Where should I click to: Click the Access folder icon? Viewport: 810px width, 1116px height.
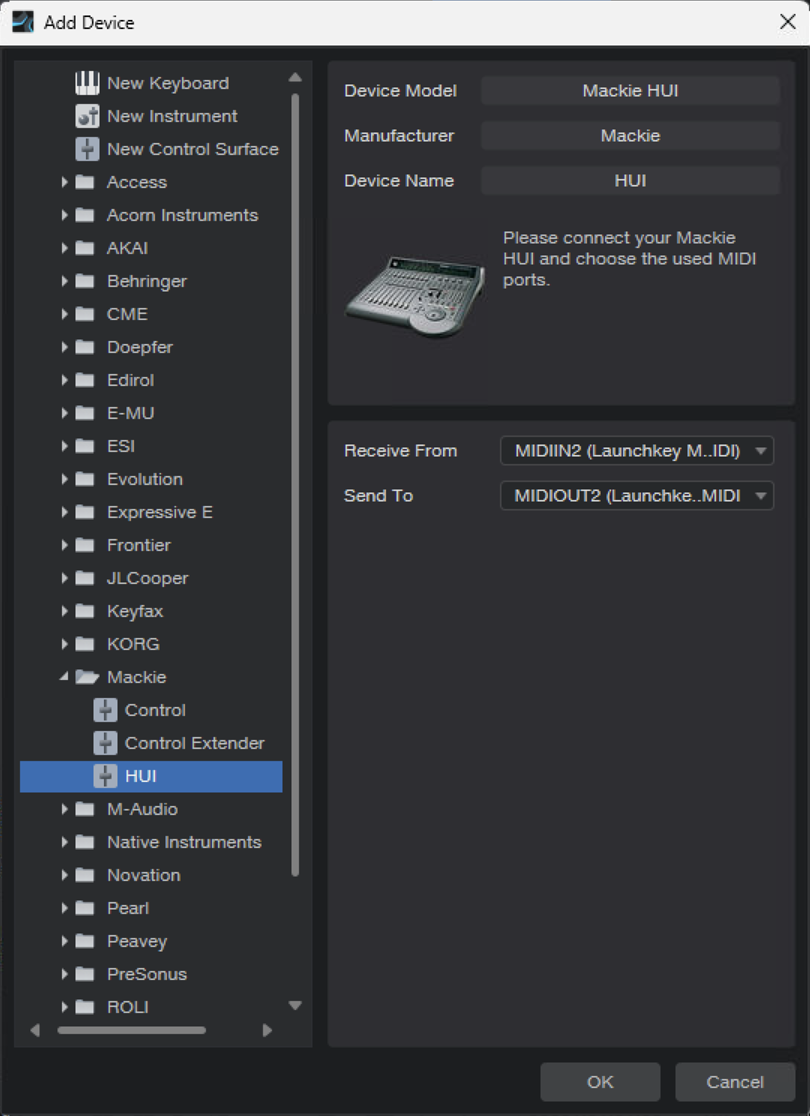point(85,182)
